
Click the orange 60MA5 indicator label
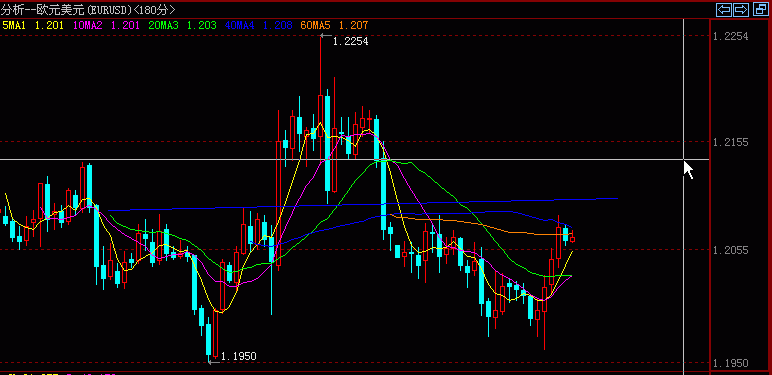tap(315, 25)
